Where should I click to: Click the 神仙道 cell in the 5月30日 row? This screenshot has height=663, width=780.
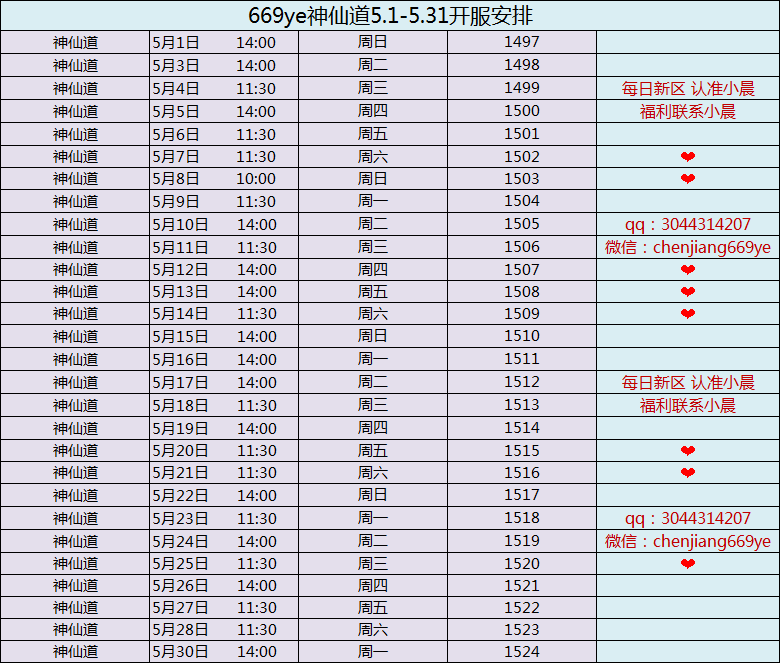click(x=76, y=652)
